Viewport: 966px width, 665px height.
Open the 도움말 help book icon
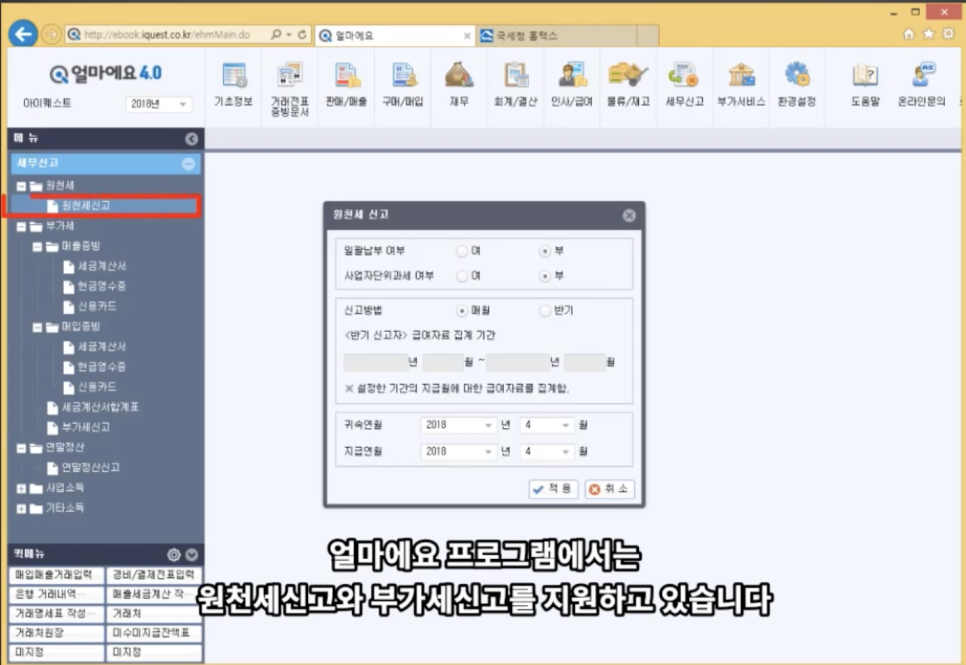[x=865, y=75]
